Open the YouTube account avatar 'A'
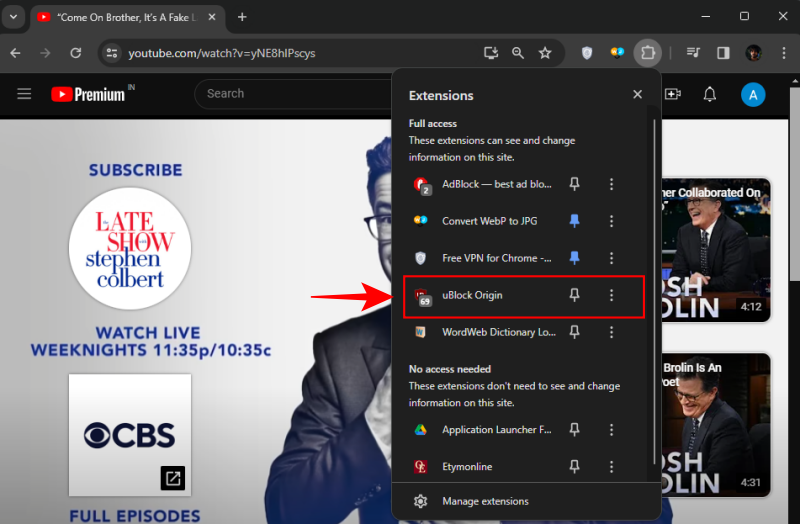This screenshot has height=524, width=800. click(x=753, y=95)
